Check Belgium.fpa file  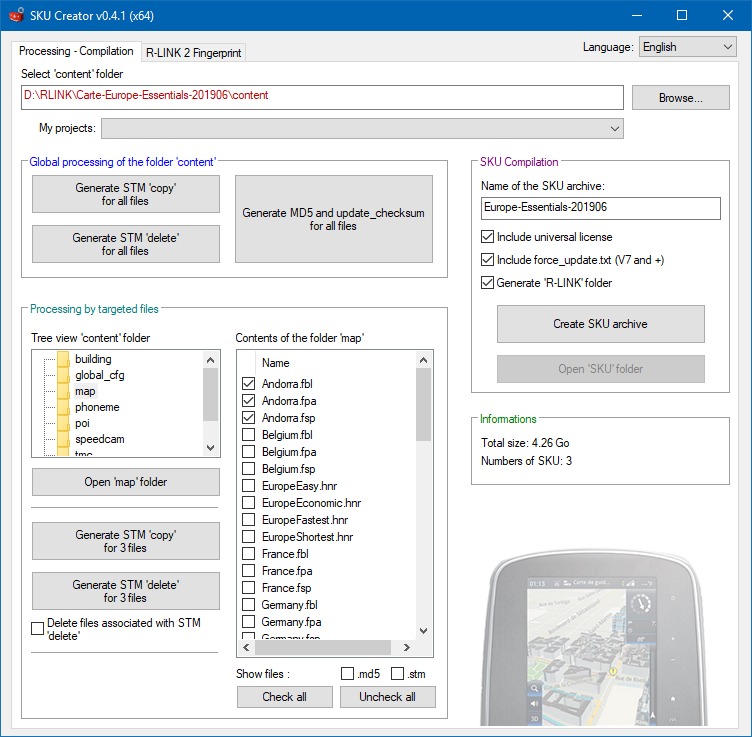point(248,452)
